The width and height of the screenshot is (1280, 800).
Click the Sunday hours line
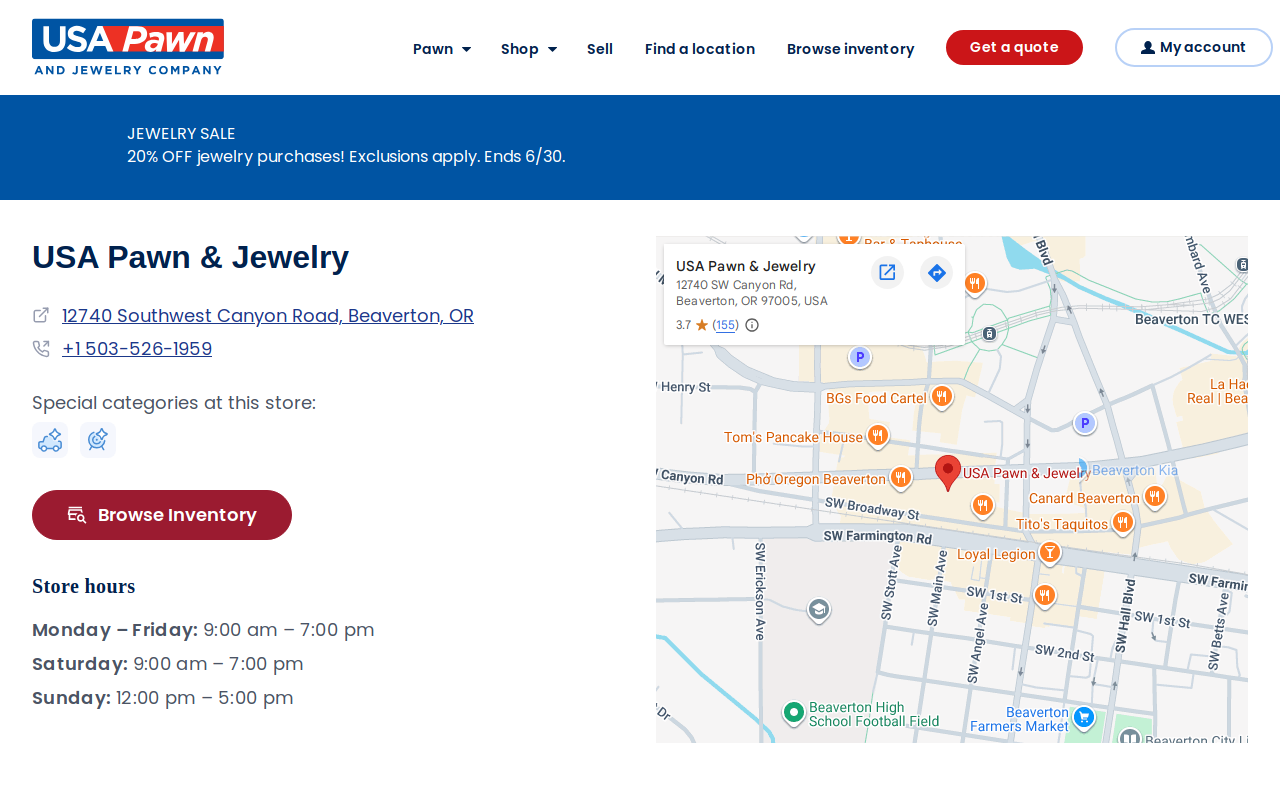point(163,698)
